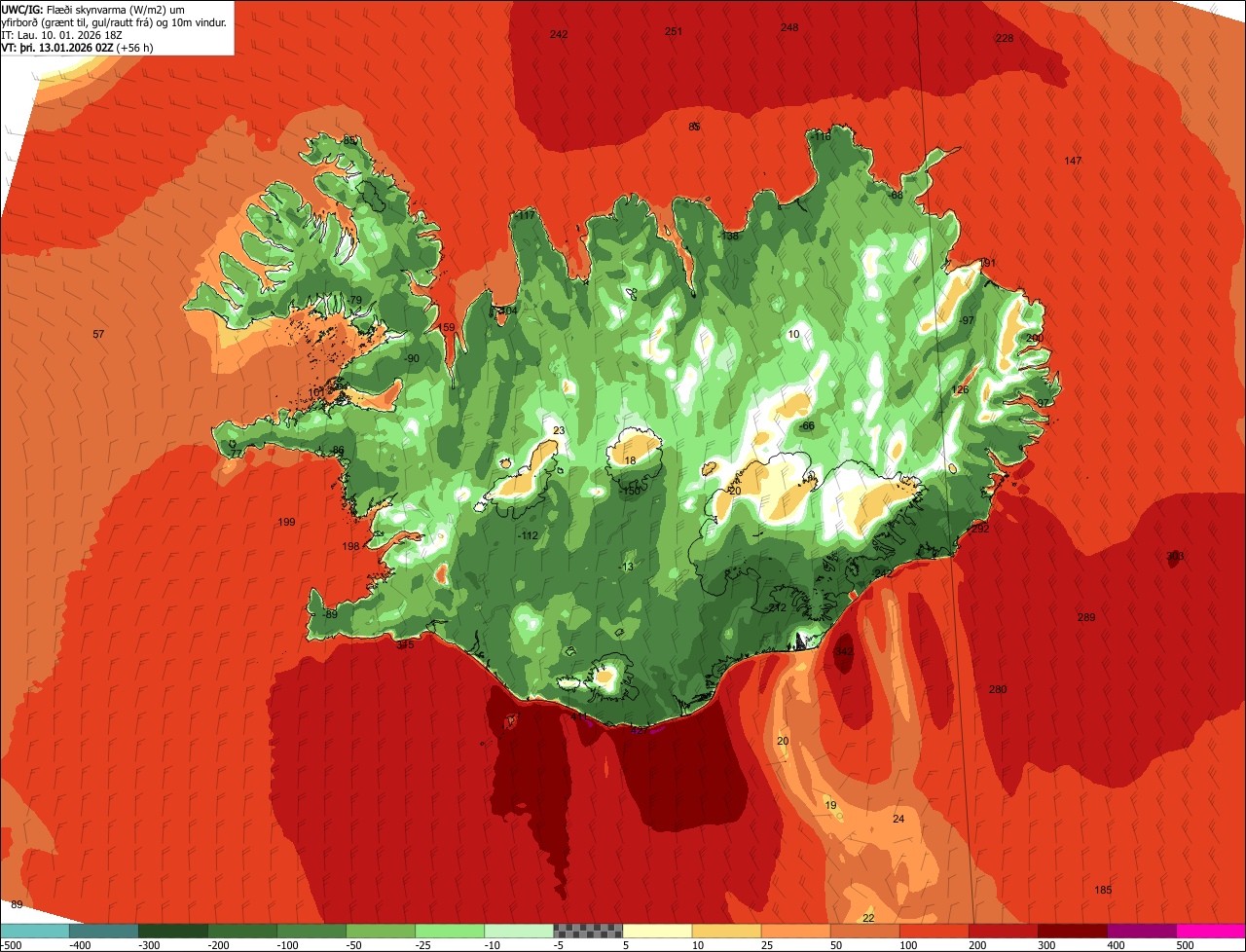Click the map value 251
The width and height of the screenshot is (1246, 952).
(x=674, y=31)
